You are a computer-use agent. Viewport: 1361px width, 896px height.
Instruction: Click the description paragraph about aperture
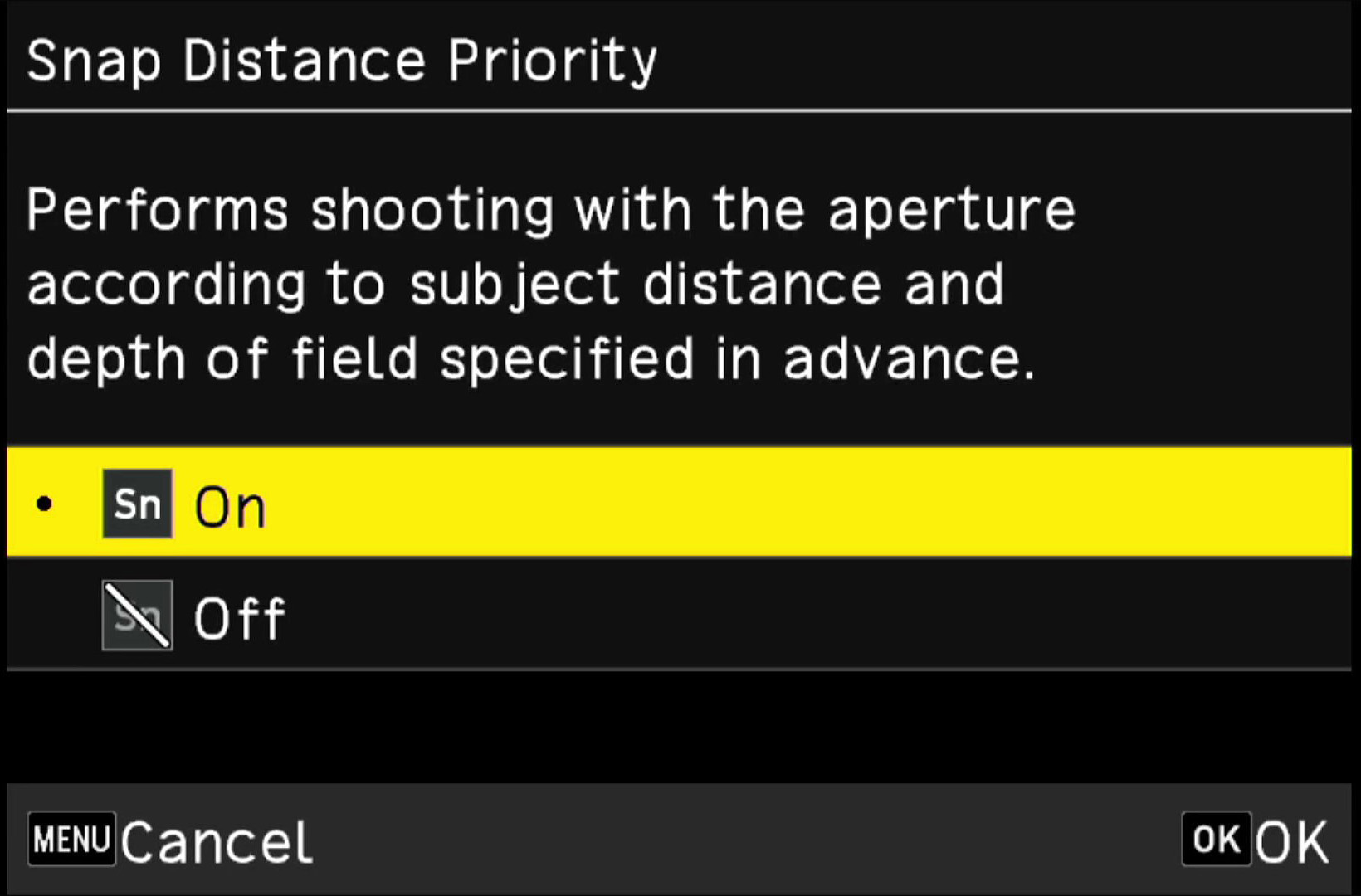(x=551, y=284)
